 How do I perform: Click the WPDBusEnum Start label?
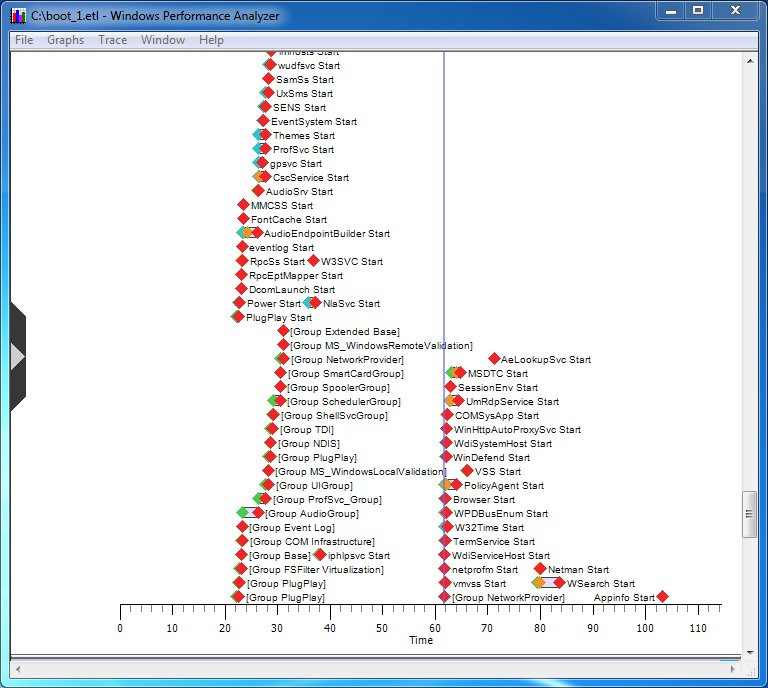(x=501, y=514)
